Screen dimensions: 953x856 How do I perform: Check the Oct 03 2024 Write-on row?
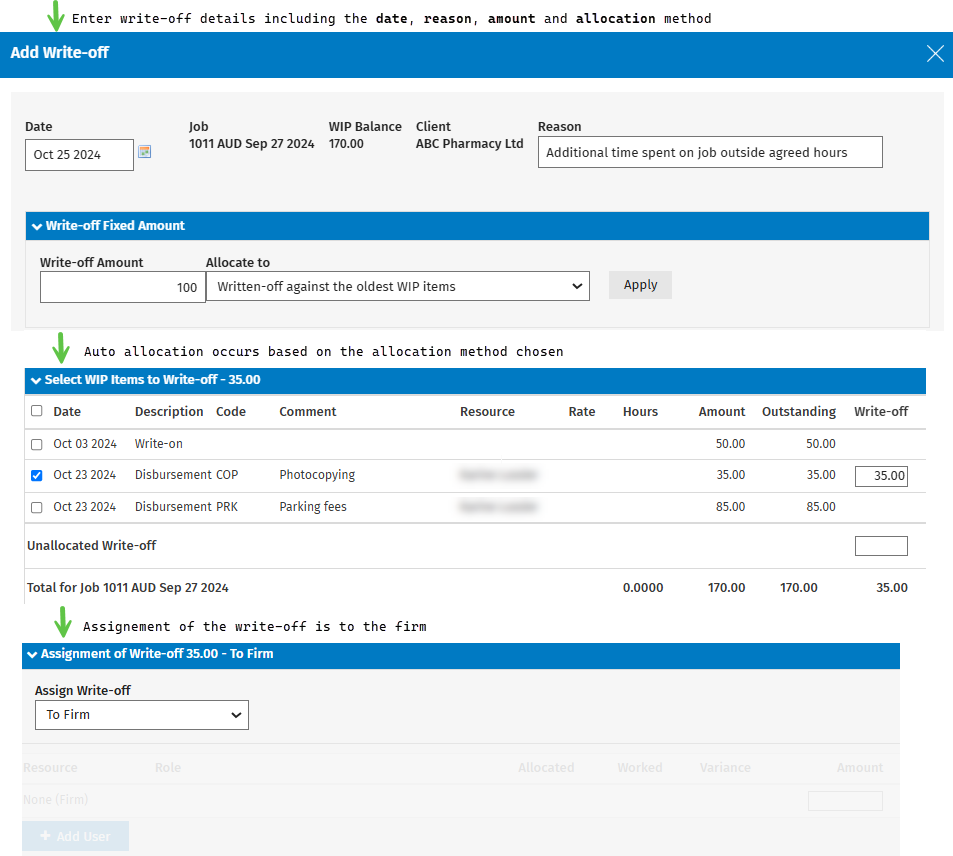[x=36, y=444]
